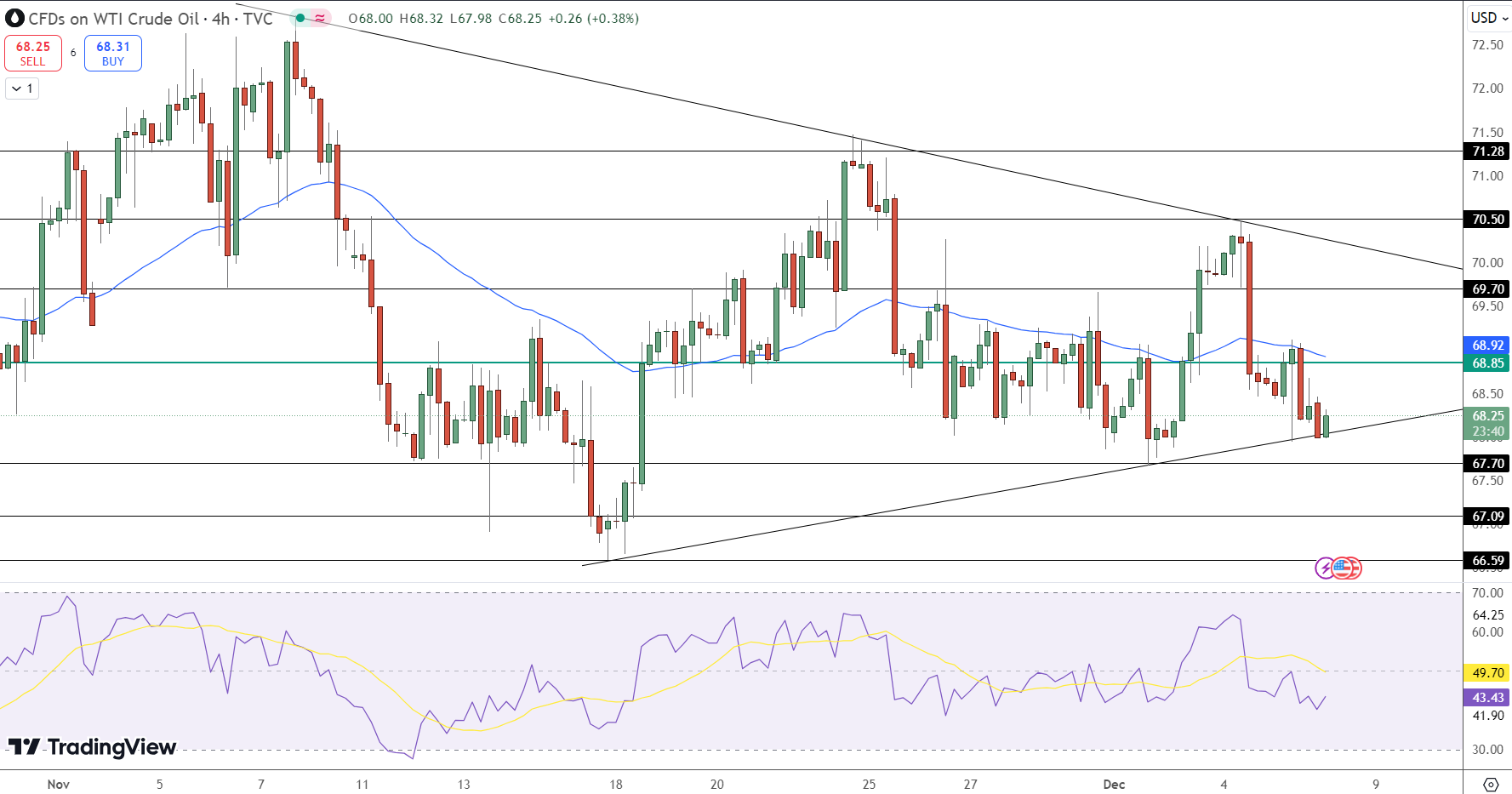Collapse the indicator legend chevron labeled 1
This screenshot has height=794, width=1512.
pos(22,89)
